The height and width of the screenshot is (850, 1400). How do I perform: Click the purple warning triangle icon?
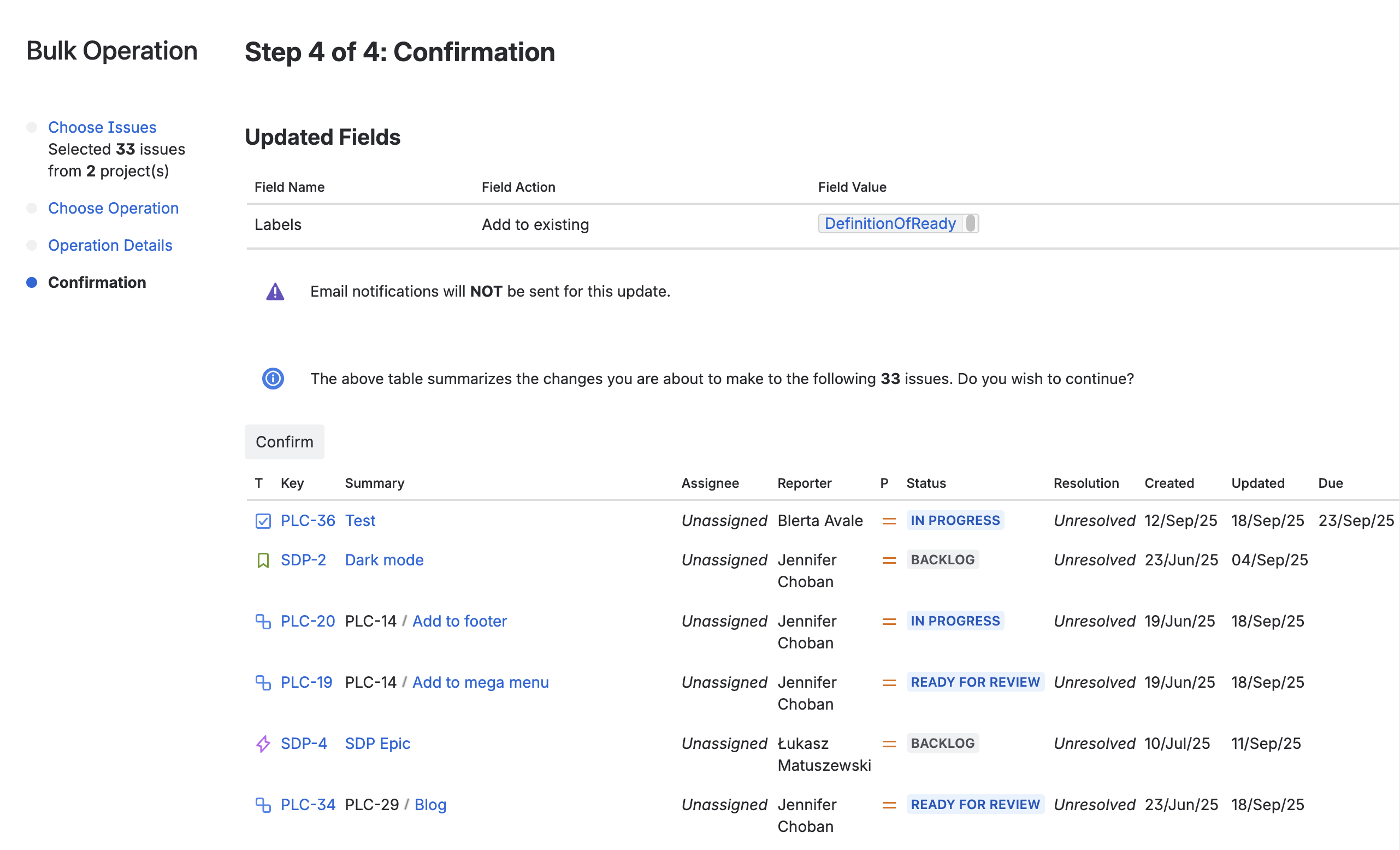click(x=275, y=292)
